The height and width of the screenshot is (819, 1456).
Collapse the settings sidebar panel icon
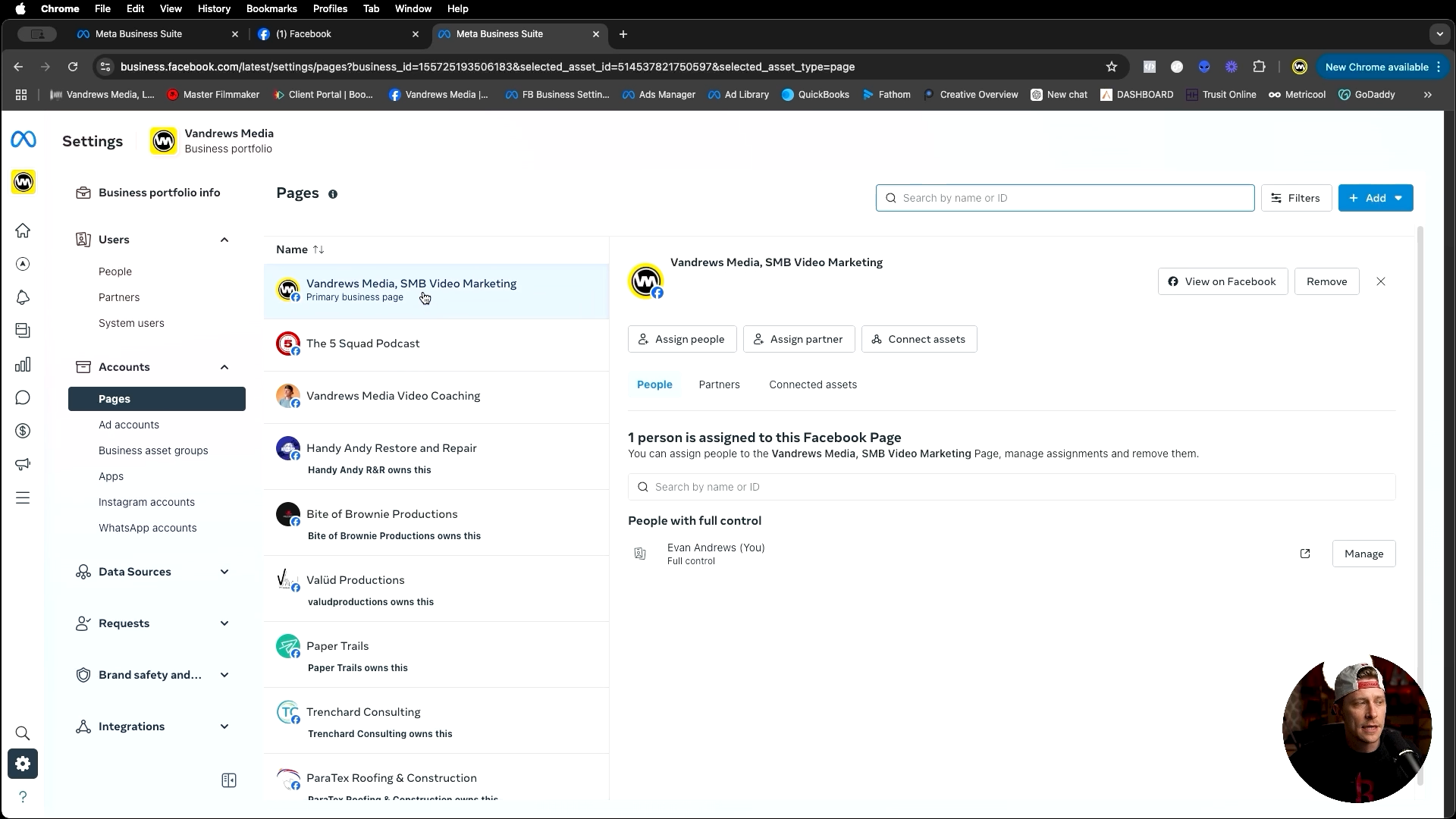pos(229,780)
